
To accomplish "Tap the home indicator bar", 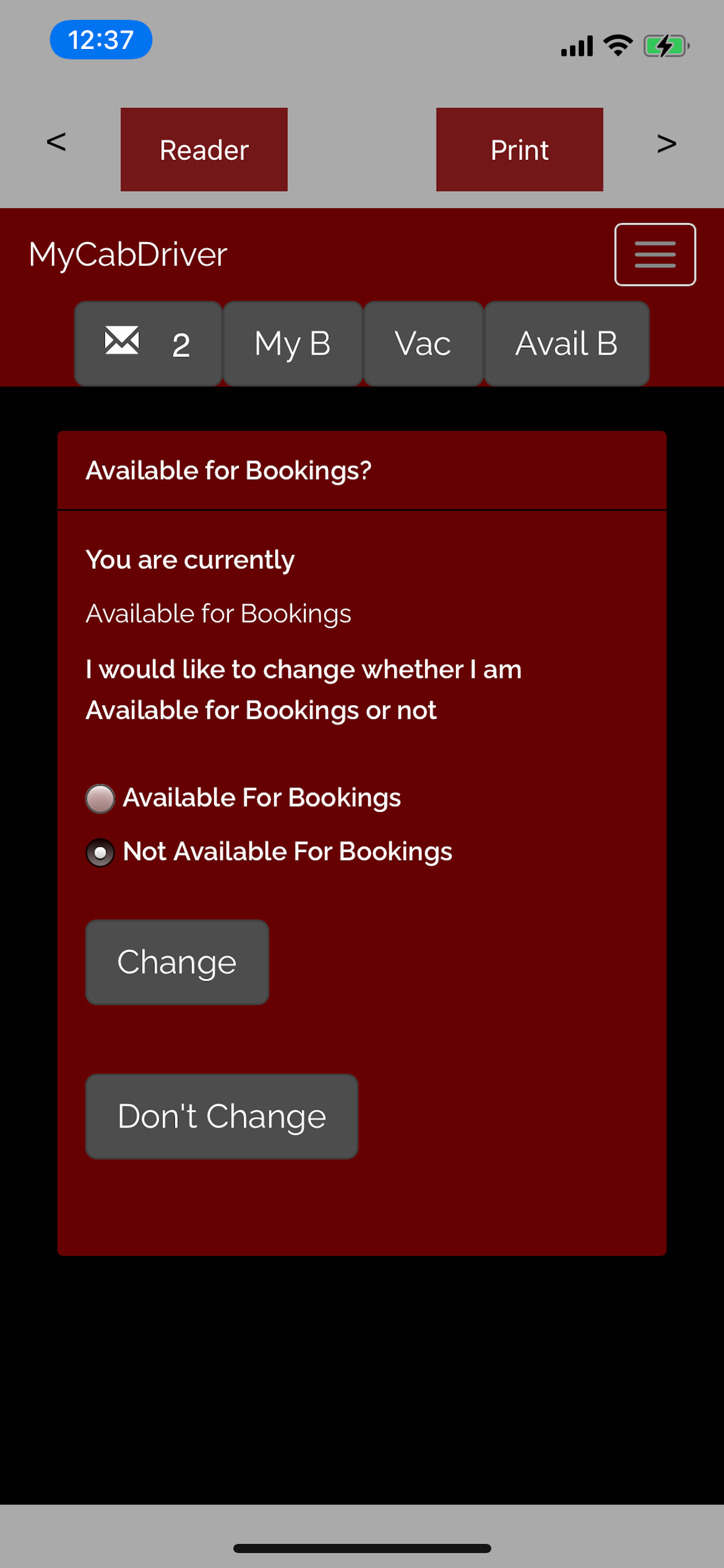I will (362, 1548).
